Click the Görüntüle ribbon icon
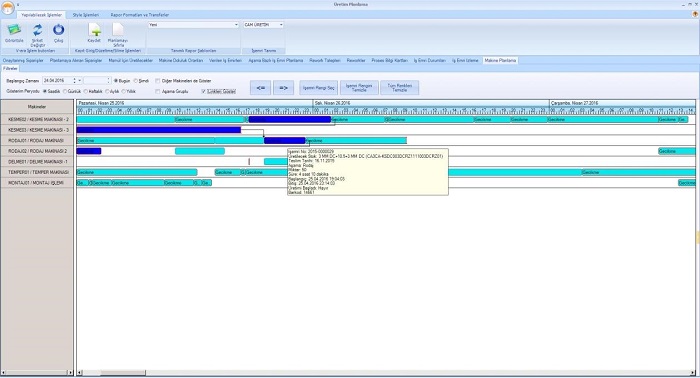The height and width of the screenshot is (378, 700). [x=14, y=30]
